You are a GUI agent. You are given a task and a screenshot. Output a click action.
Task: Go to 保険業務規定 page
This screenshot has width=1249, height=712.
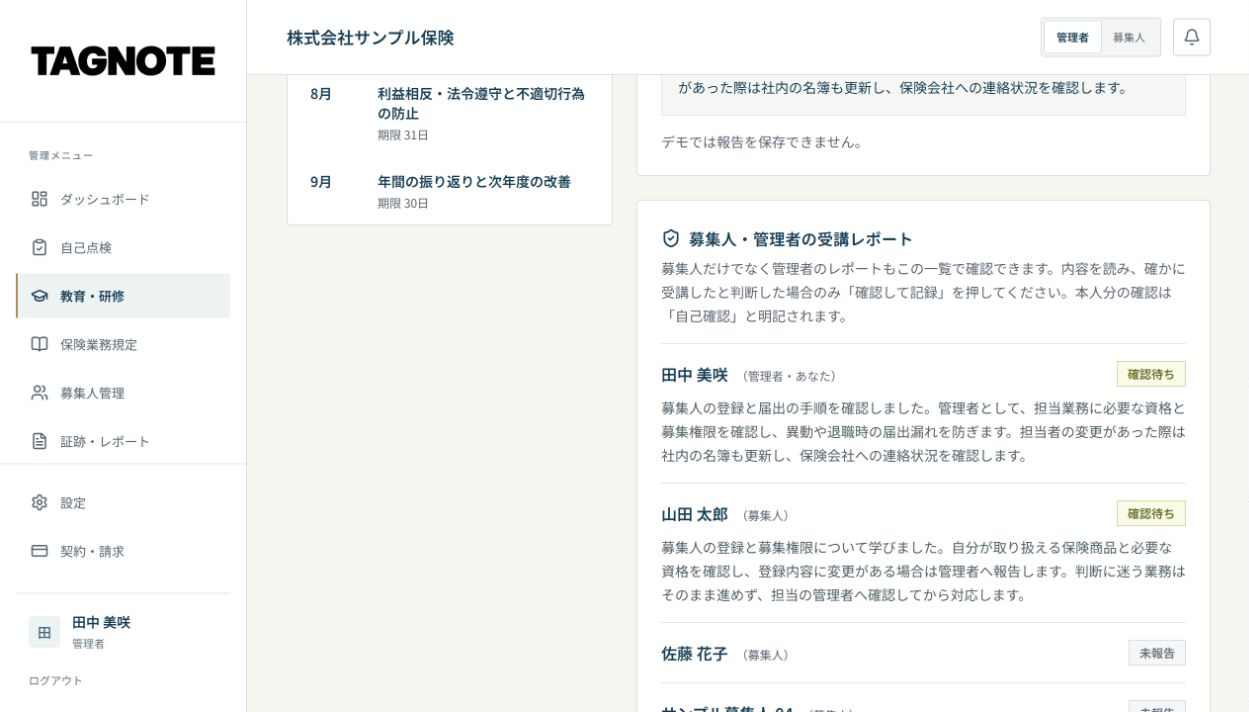[x=123, y=344]
